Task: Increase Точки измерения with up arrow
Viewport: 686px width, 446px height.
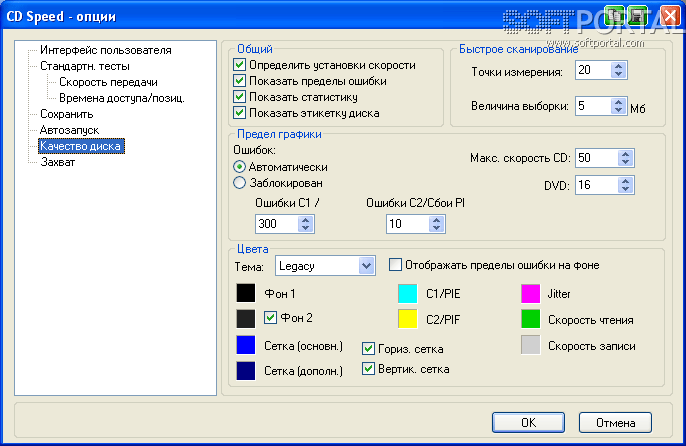Action: pos(618,66)
